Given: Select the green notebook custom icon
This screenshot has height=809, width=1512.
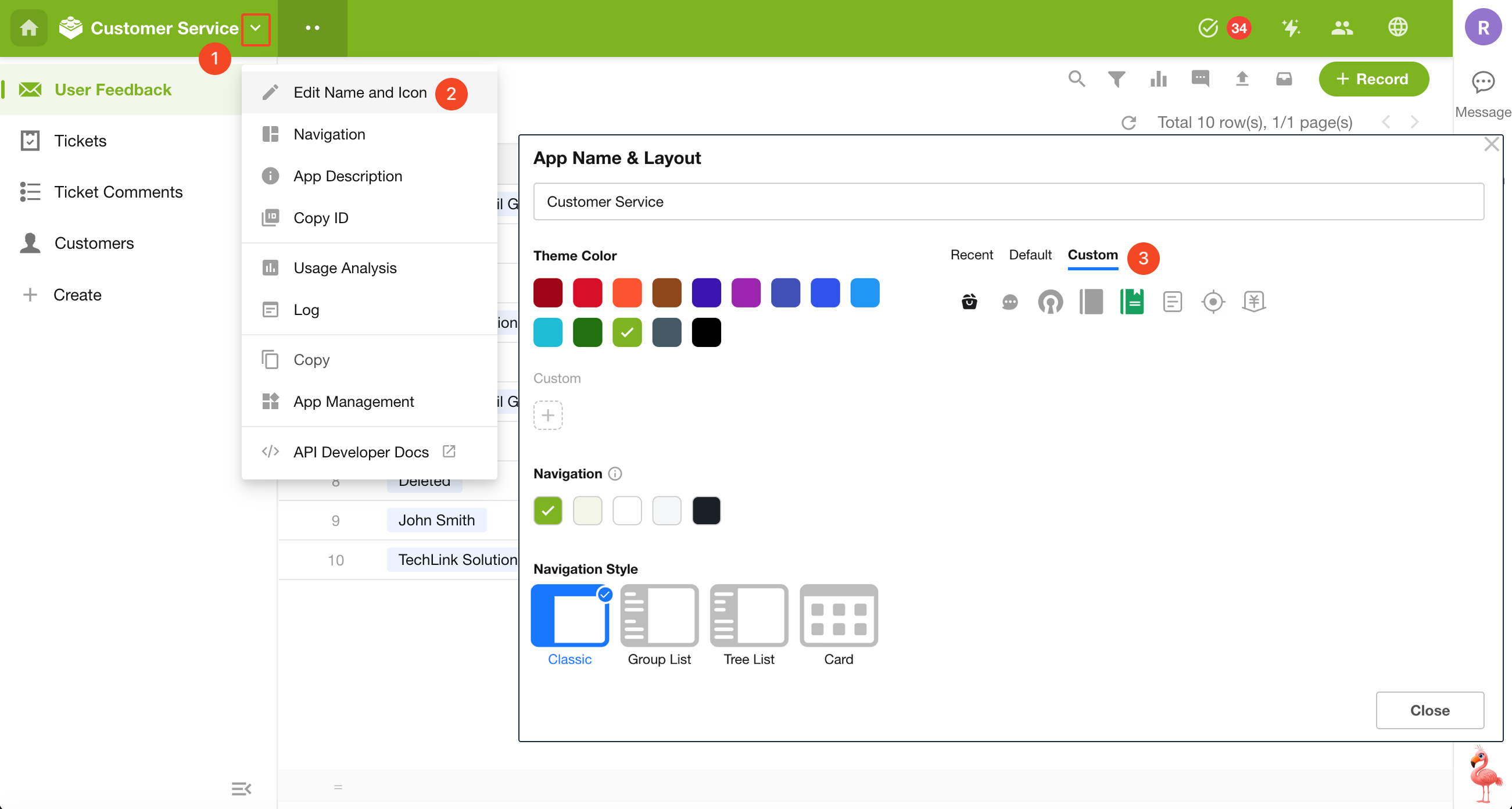Looking at the screenshot, I should tap(1131, 302).
